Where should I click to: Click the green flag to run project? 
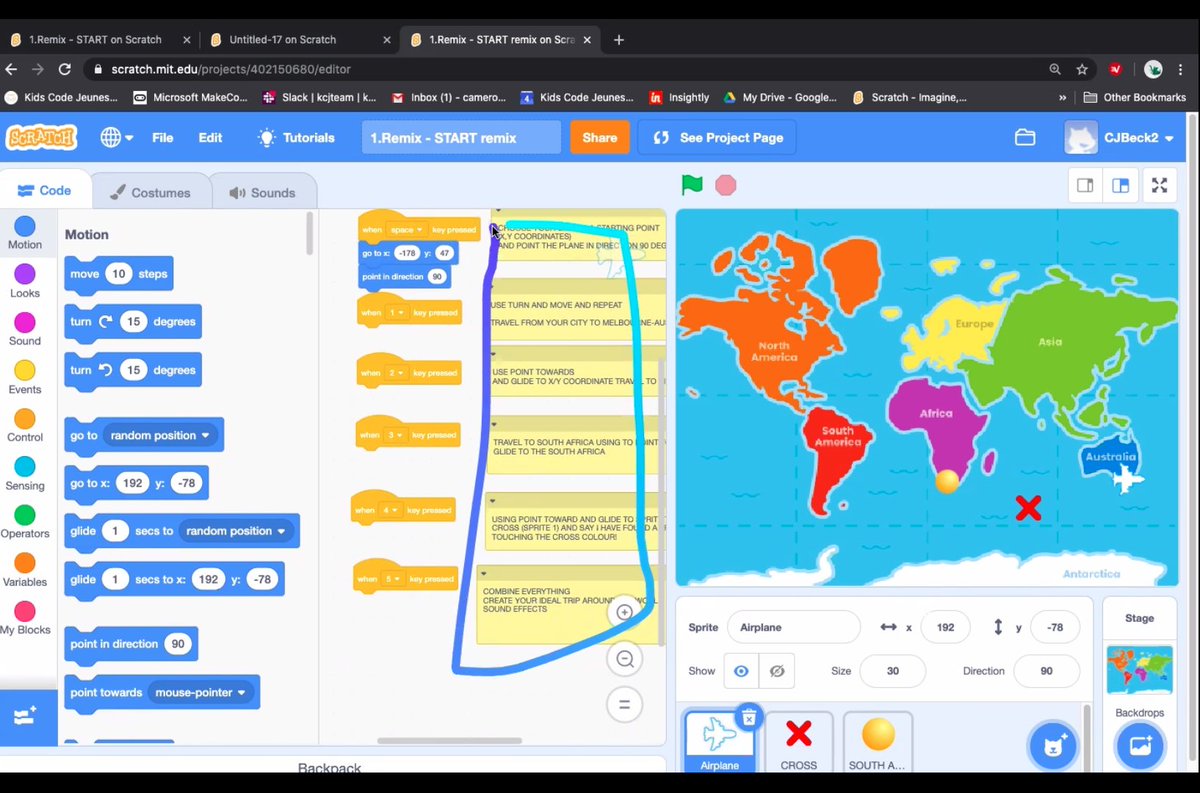point(692,185)
